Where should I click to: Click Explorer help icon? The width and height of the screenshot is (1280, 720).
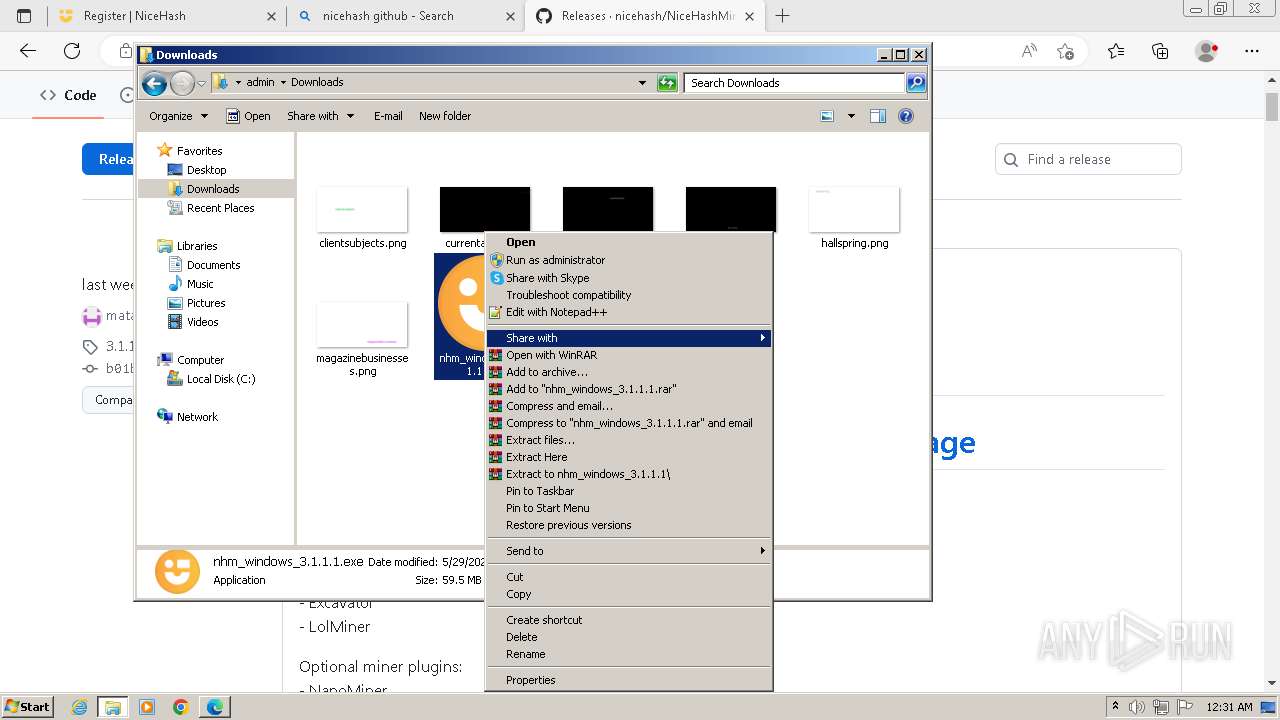coord(906,116)
